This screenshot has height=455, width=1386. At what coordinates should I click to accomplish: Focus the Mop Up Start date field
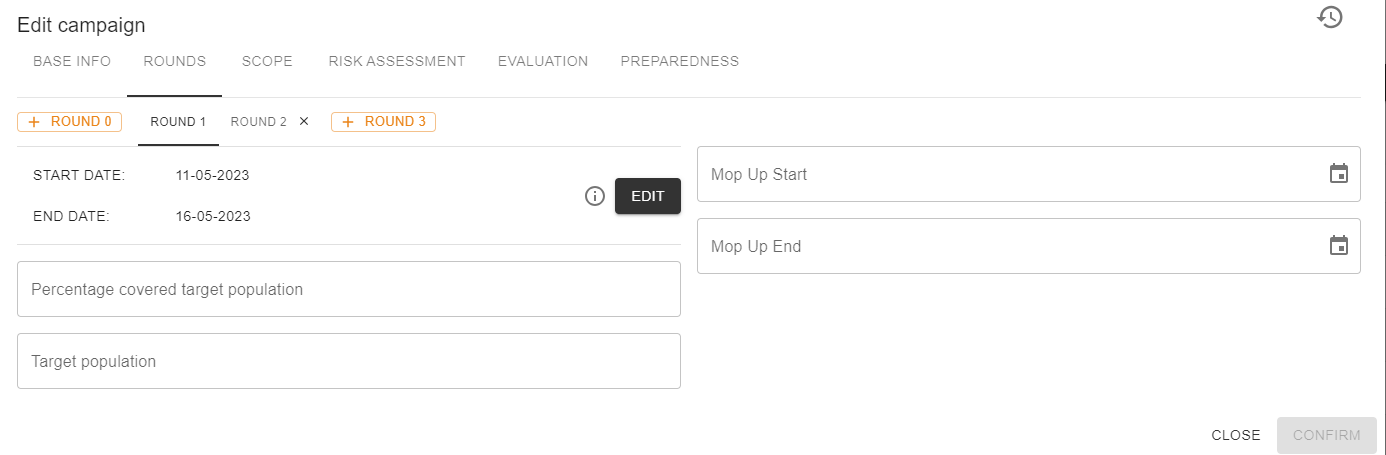coord(1010,174)
